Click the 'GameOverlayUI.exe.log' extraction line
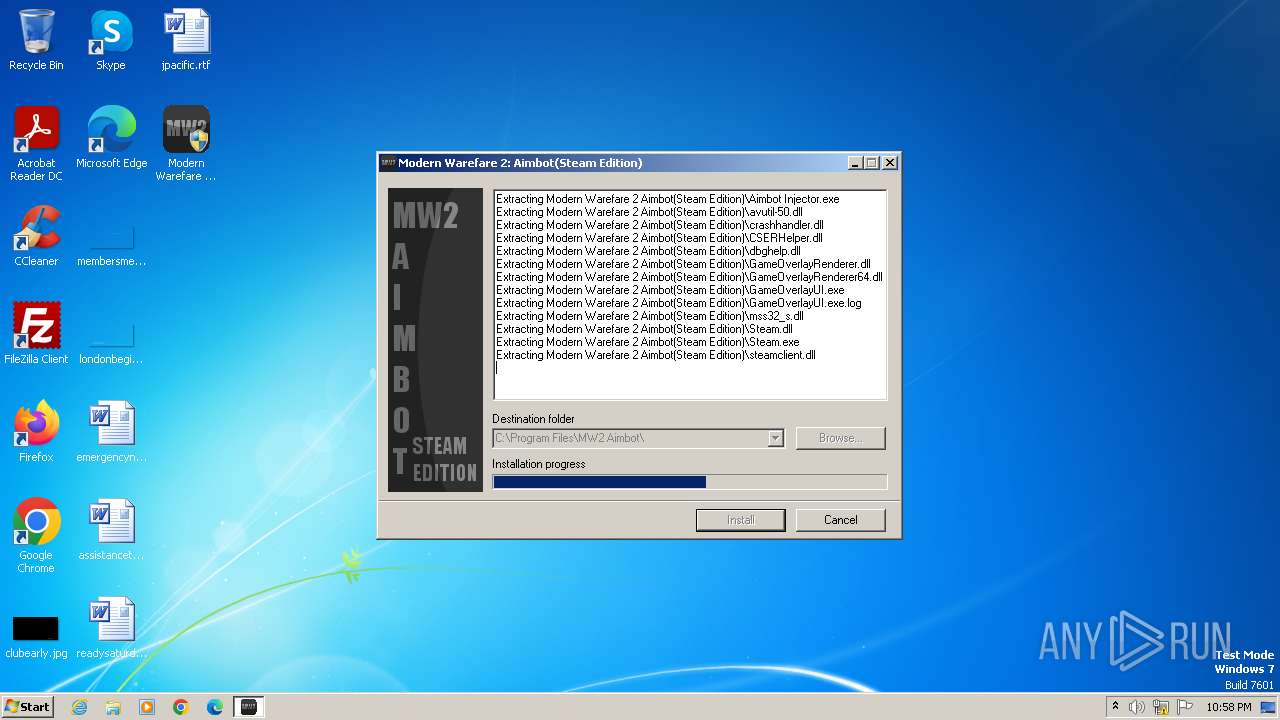 coord(678,303)
